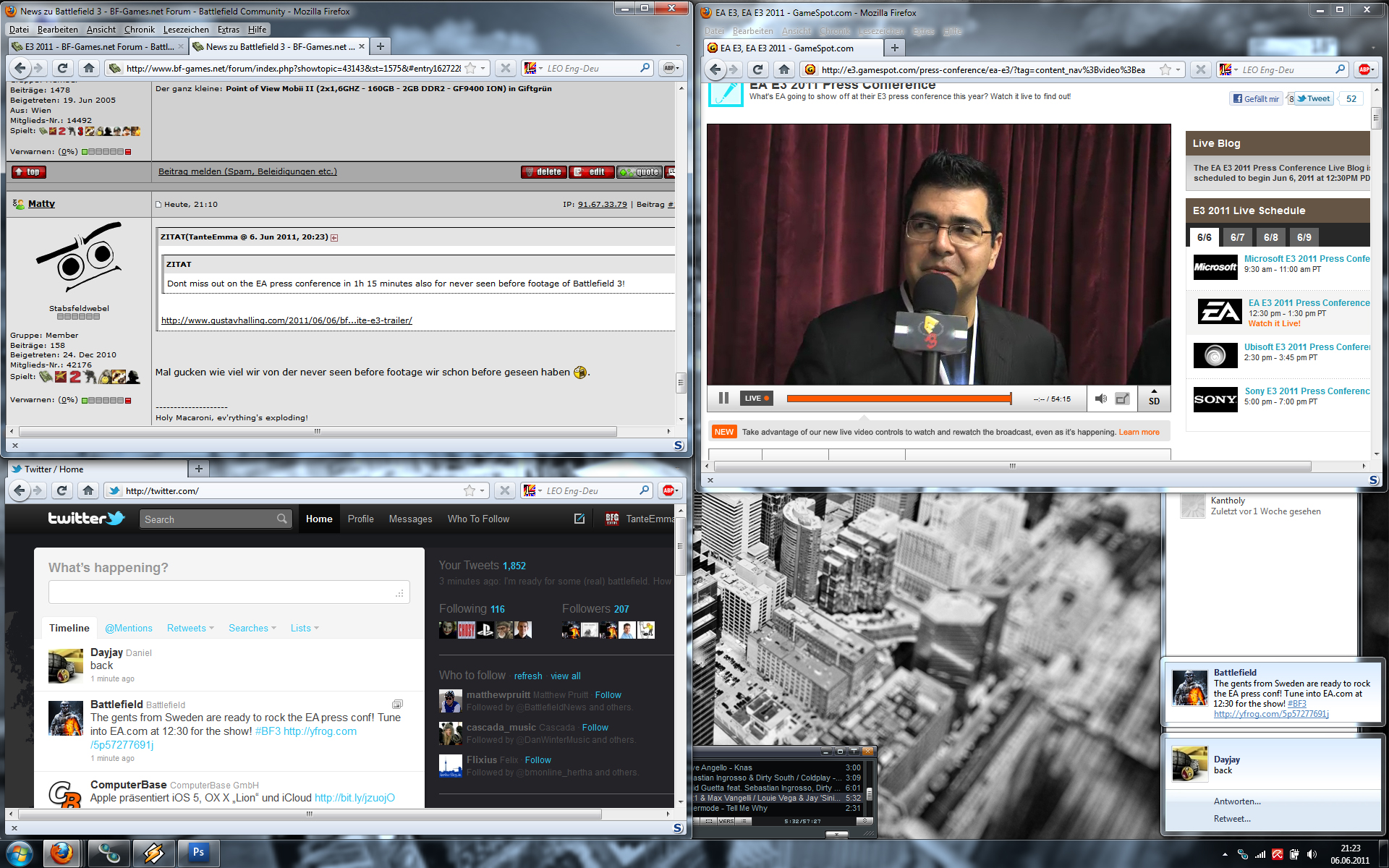Compose new tweet icon in Twitter header
The width and height of the screenshot is (1389, 868).
click(579, 519)
